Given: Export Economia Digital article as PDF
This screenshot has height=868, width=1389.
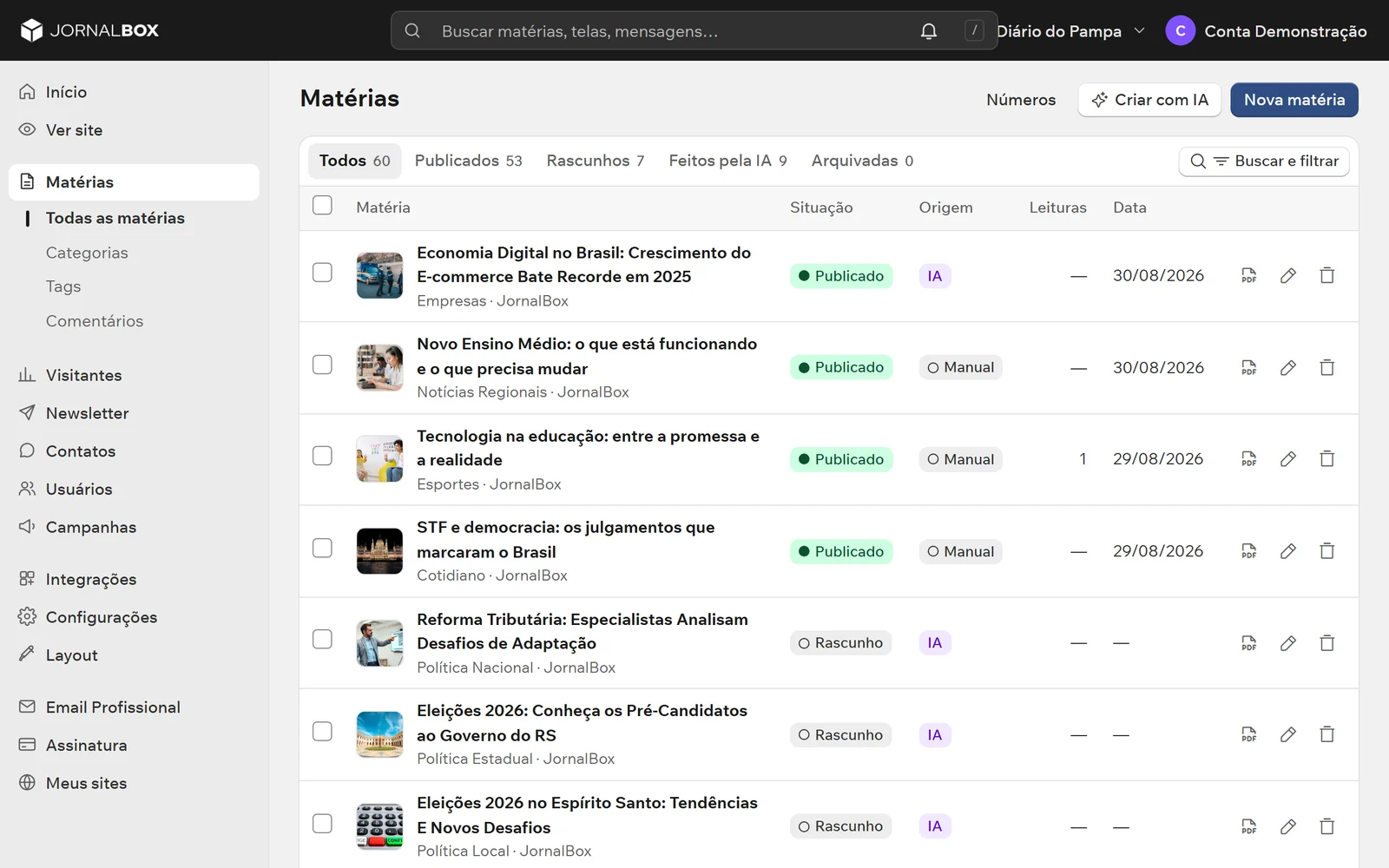Looking at the screenshot, I should (1248, 276).
